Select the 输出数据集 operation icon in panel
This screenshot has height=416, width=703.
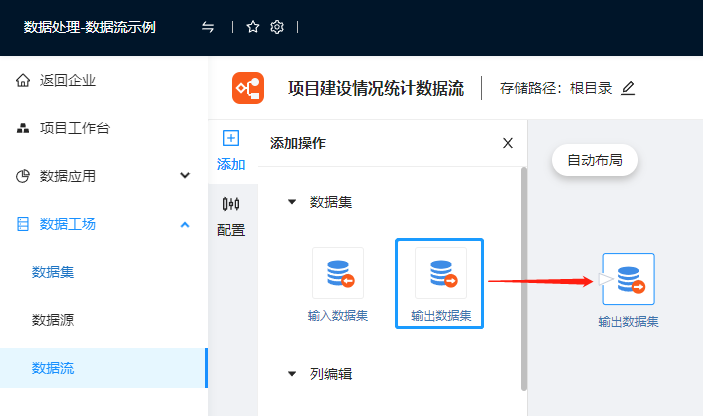click(x=440, y=273)
